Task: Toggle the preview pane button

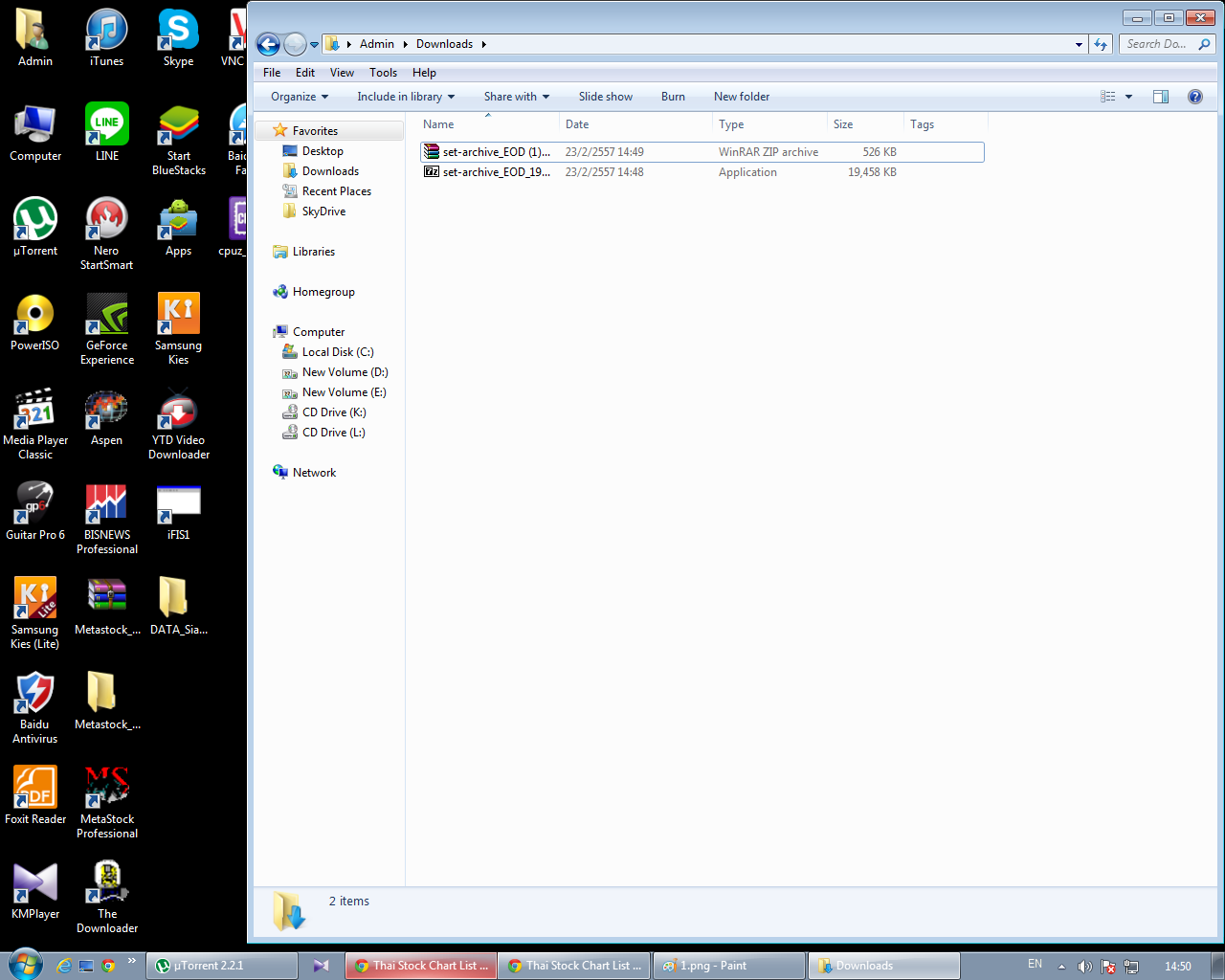Action: (1161, 97)
